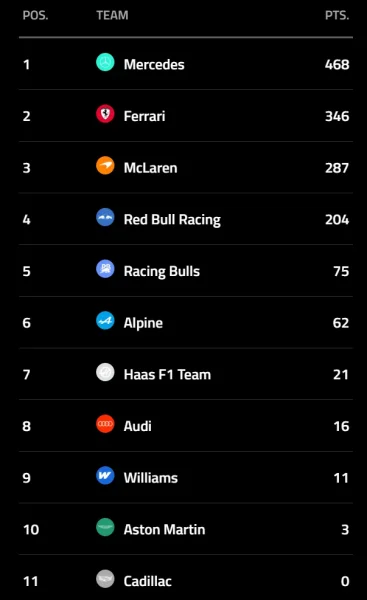Click the Mercedes team logo icon
This screenshot has height=600, width=367.
point(105,62)
